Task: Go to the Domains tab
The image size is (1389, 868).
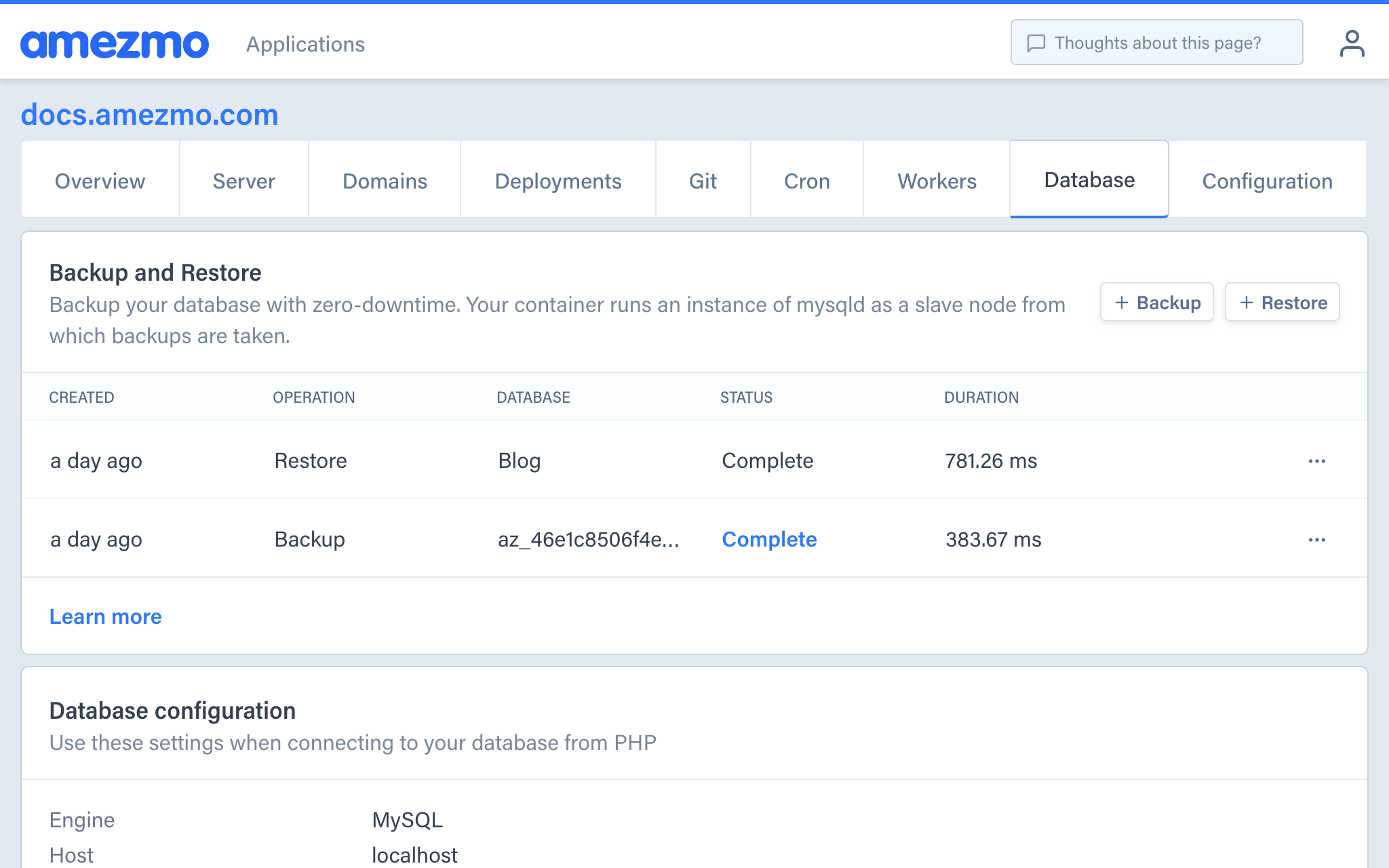Action: [385, 181]
